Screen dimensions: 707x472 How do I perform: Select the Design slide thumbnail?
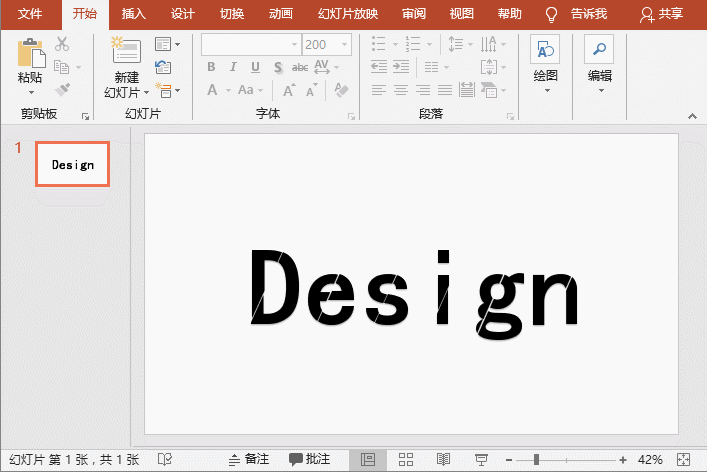72,164
